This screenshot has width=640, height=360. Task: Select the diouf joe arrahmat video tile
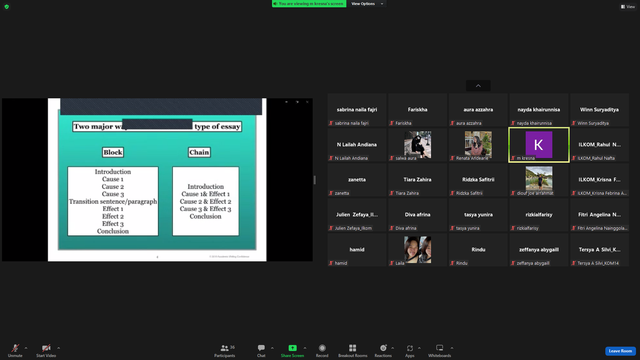point(539,180)
